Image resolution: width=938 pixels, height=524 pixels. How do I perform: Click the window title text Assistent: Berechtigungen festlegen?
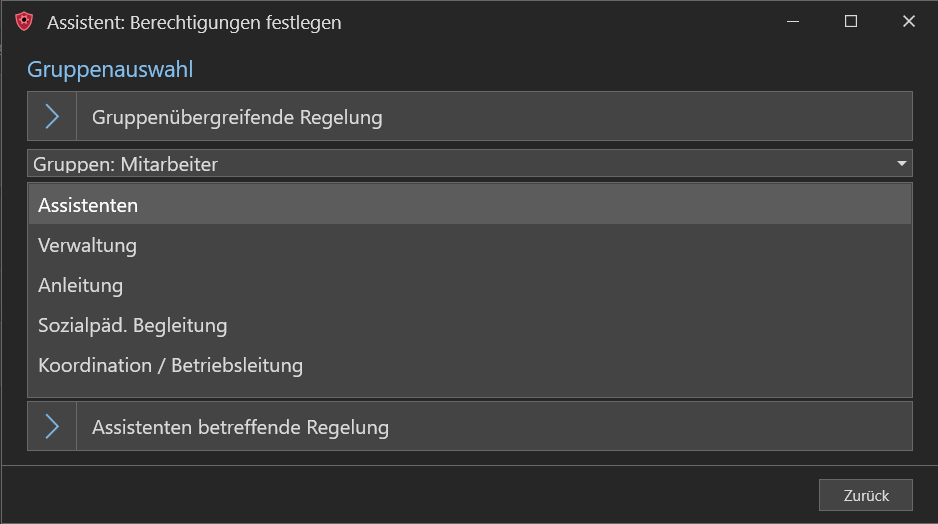194,23
